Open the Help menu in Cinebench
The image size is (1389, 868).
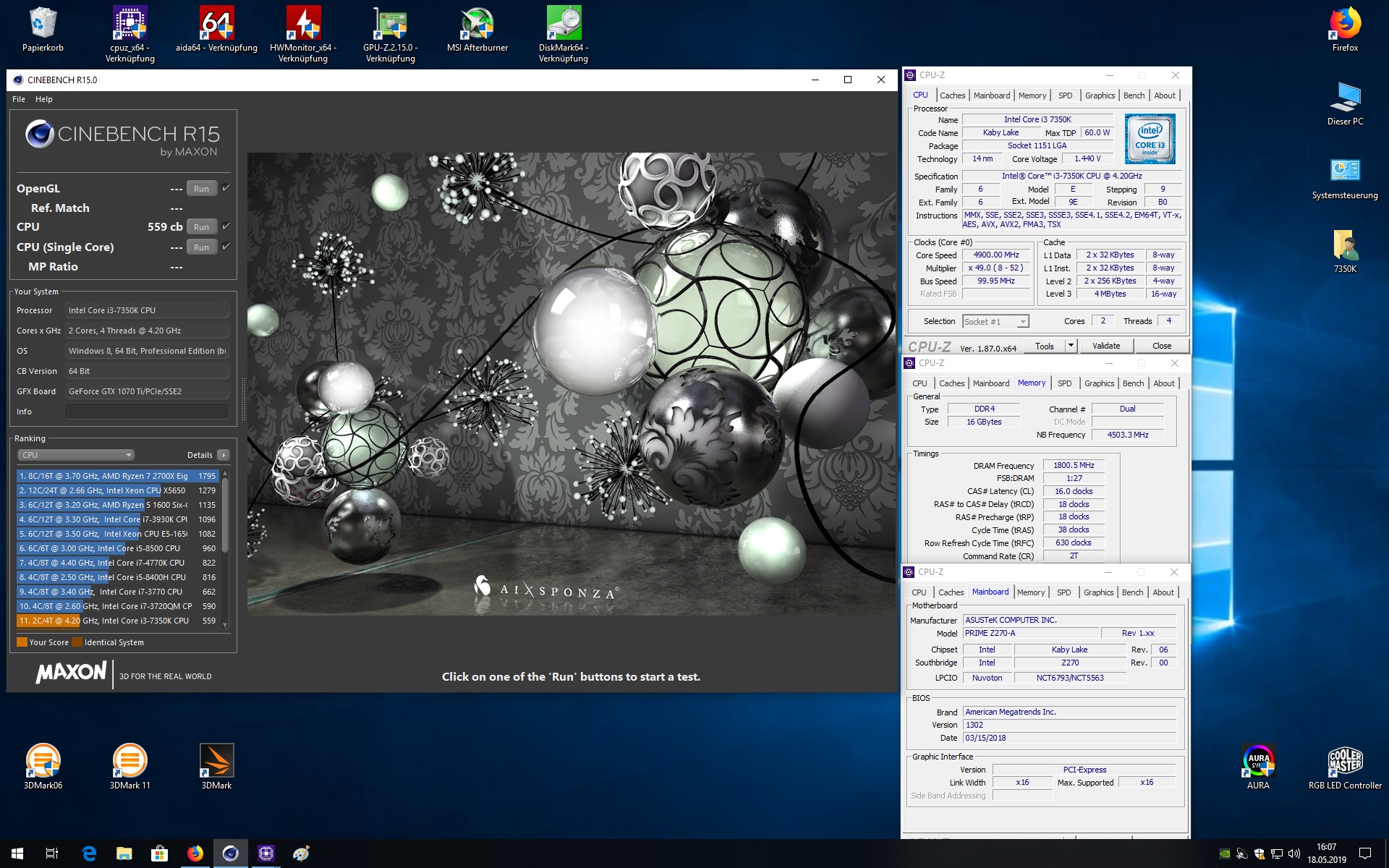pos(44,99)
